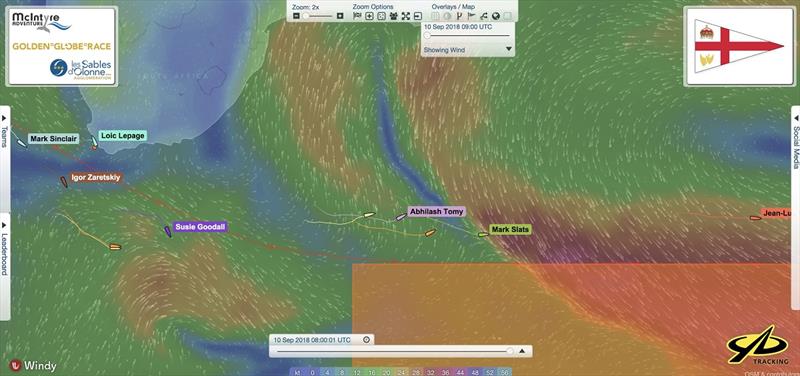Viewport: 800px width, 376px height.
Task: Select Loic Lepage's boat marker
Action: coord(94,141)
